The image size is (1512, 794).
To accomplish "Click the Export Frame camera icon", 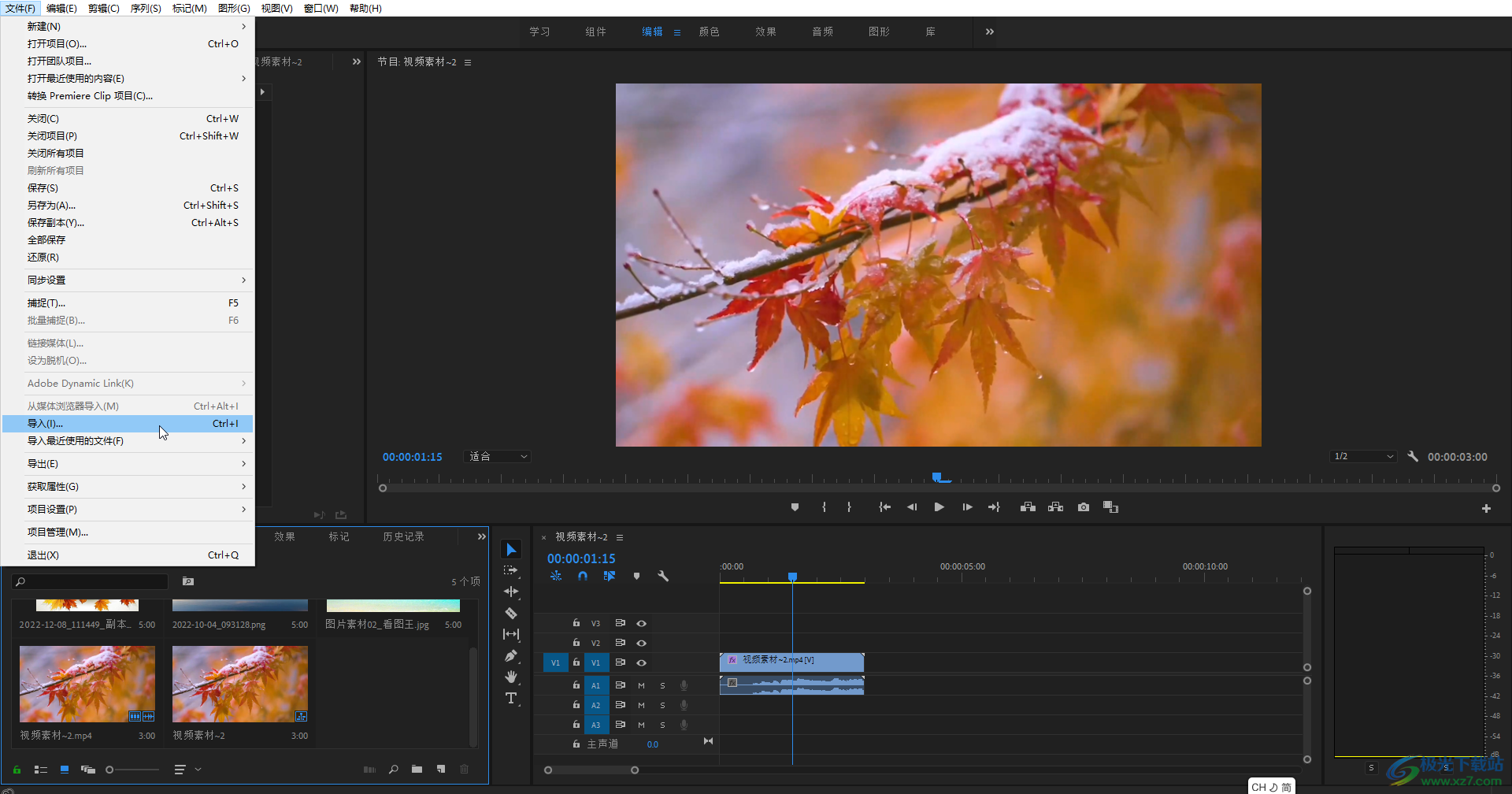I will pos(1084,507).
